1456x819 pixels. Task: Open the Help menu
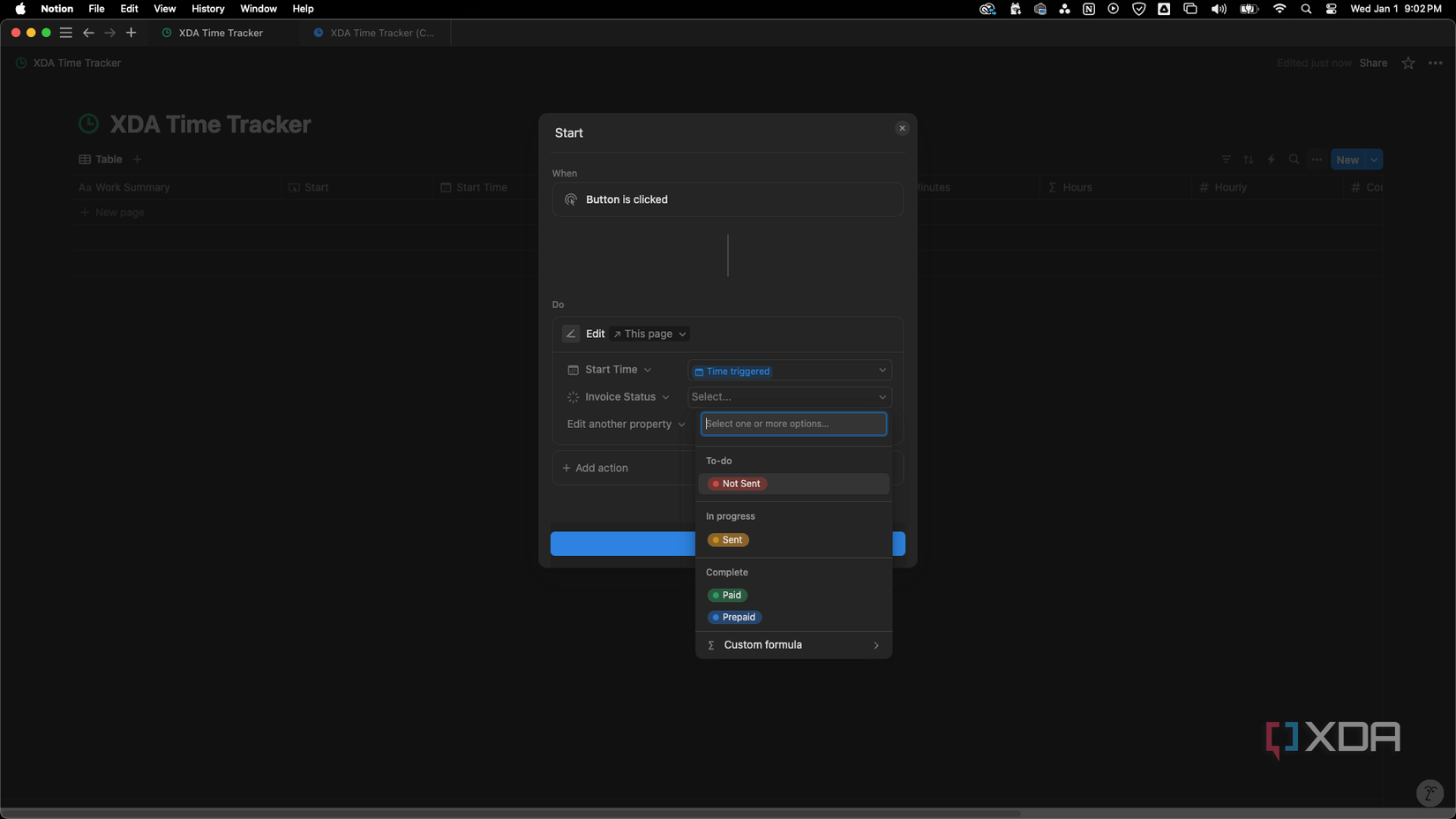pos(303,9)
